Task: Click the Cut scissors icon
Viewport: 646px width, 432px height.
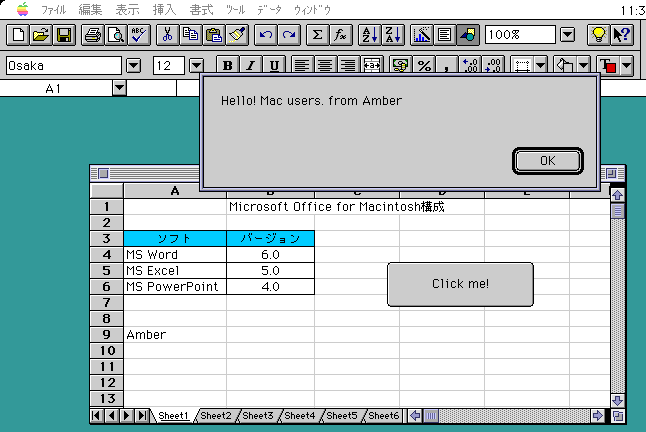Action: point(167,35)
